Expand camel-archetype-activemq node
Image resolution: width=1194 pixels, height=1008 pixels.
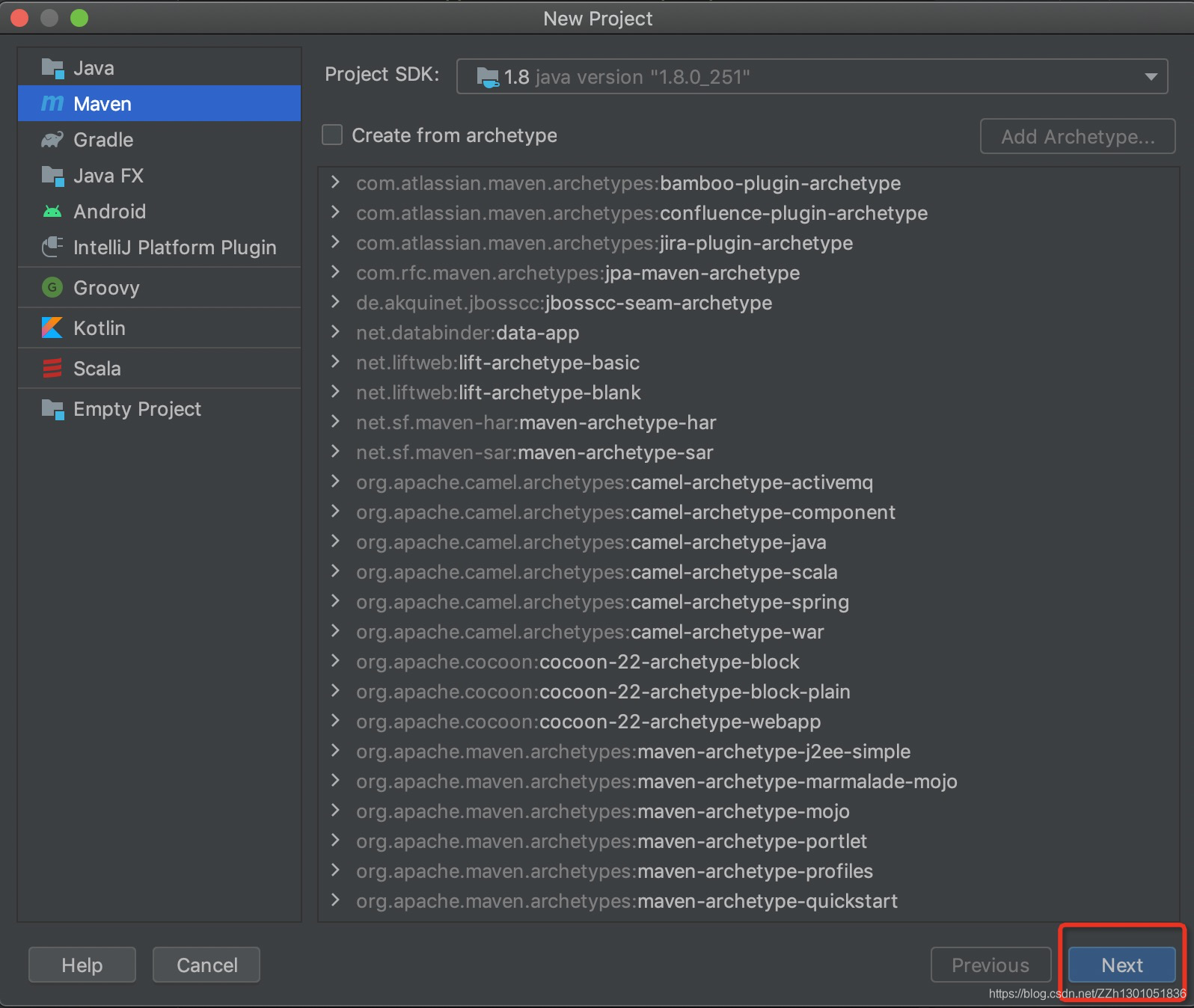(x=335, y=482)
